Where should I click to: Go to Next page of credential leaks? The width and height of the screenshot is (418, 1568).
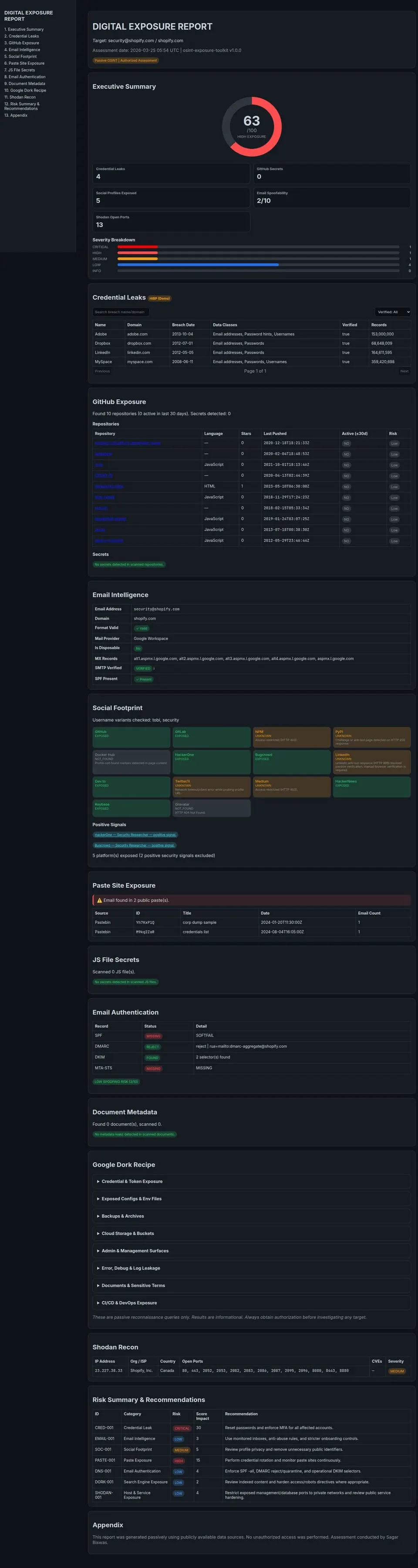click(x=404, y=371)
